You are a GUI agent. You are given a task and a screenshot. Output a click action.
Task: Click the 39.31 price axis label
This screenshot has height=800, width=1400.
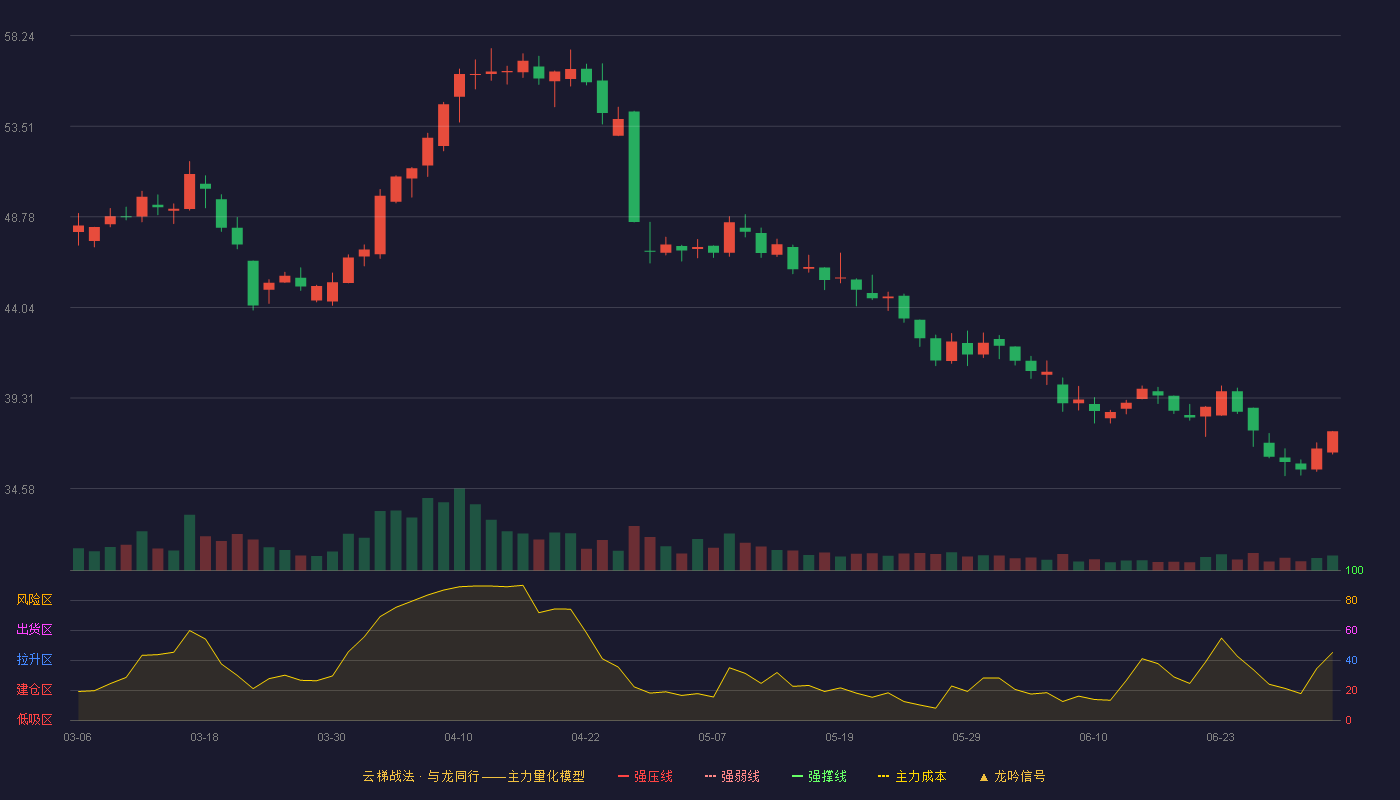19,398
